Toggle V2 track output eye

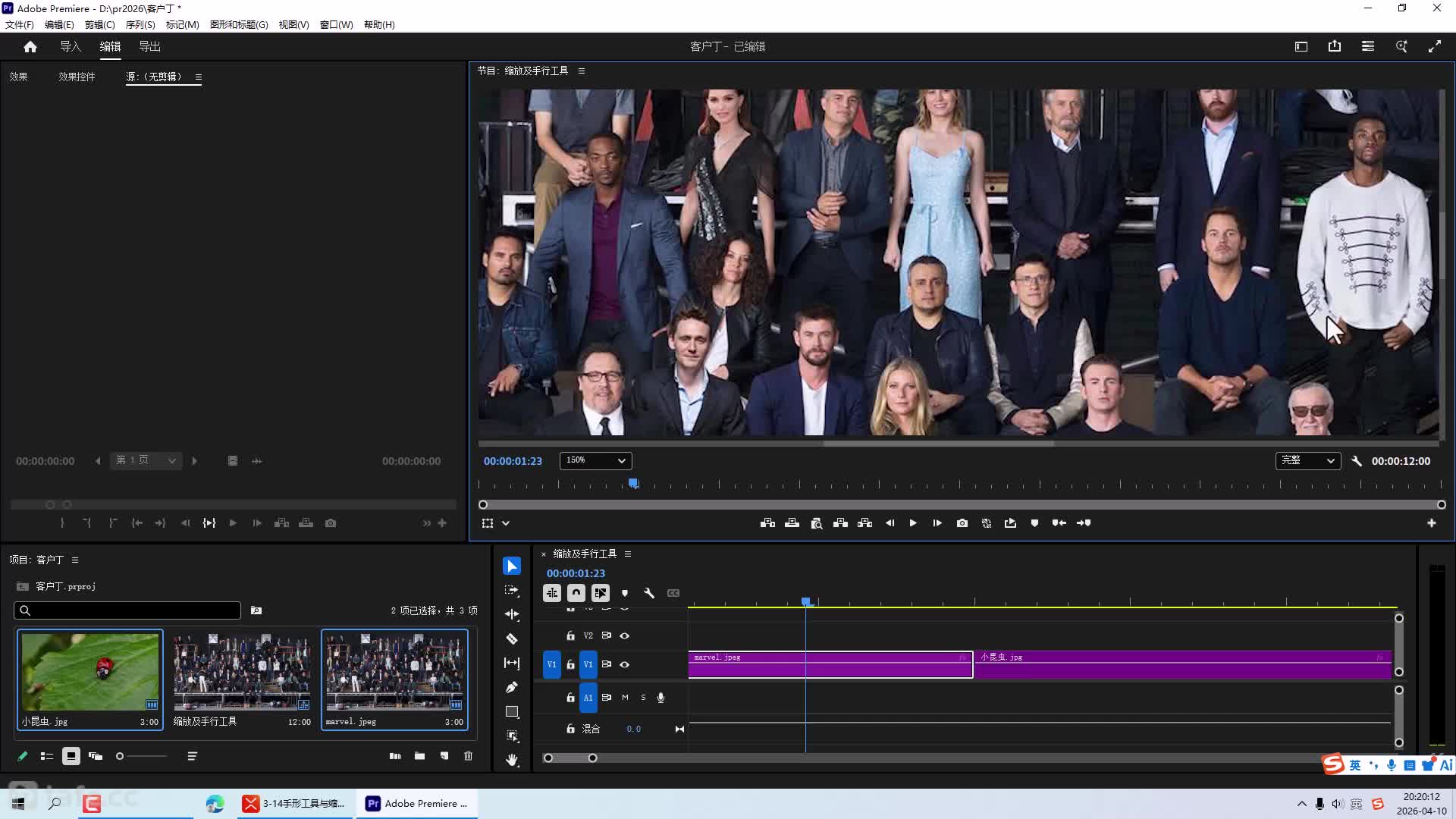[x=625, y=635]
